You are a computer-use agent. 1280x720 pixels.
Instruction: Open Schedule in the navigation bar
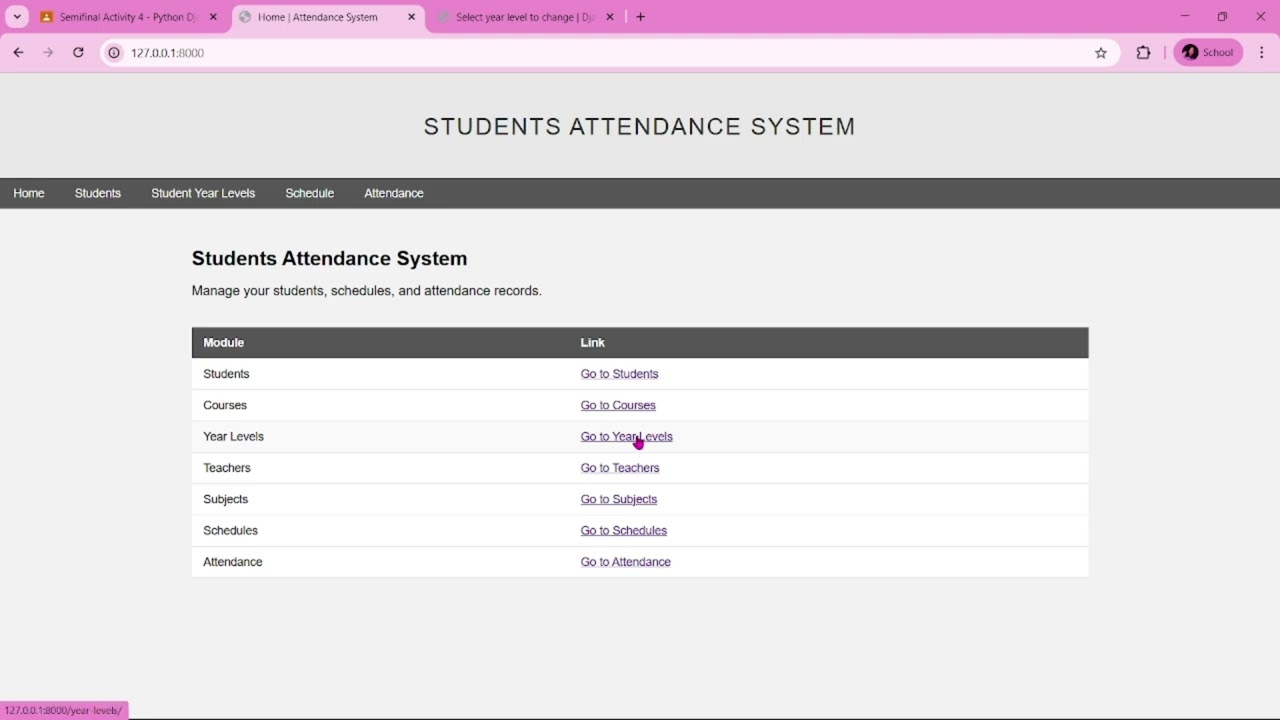click(x=310, y=193)
